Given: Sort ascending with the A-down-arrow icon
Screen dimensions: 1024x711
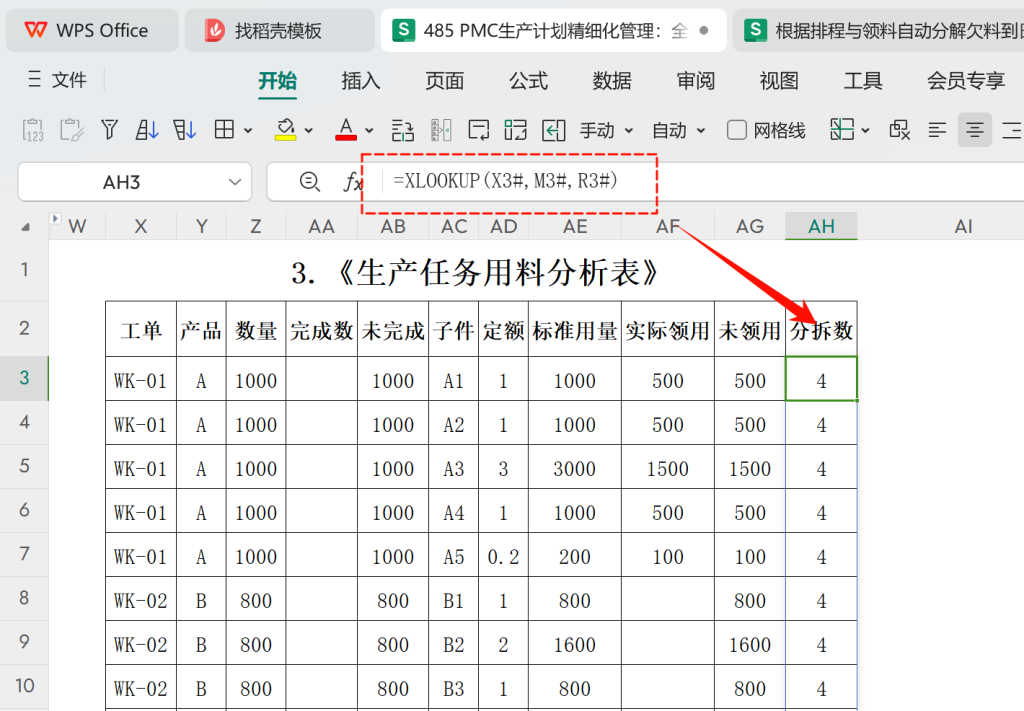Looking at the screenshot, I should click(147, 130).
